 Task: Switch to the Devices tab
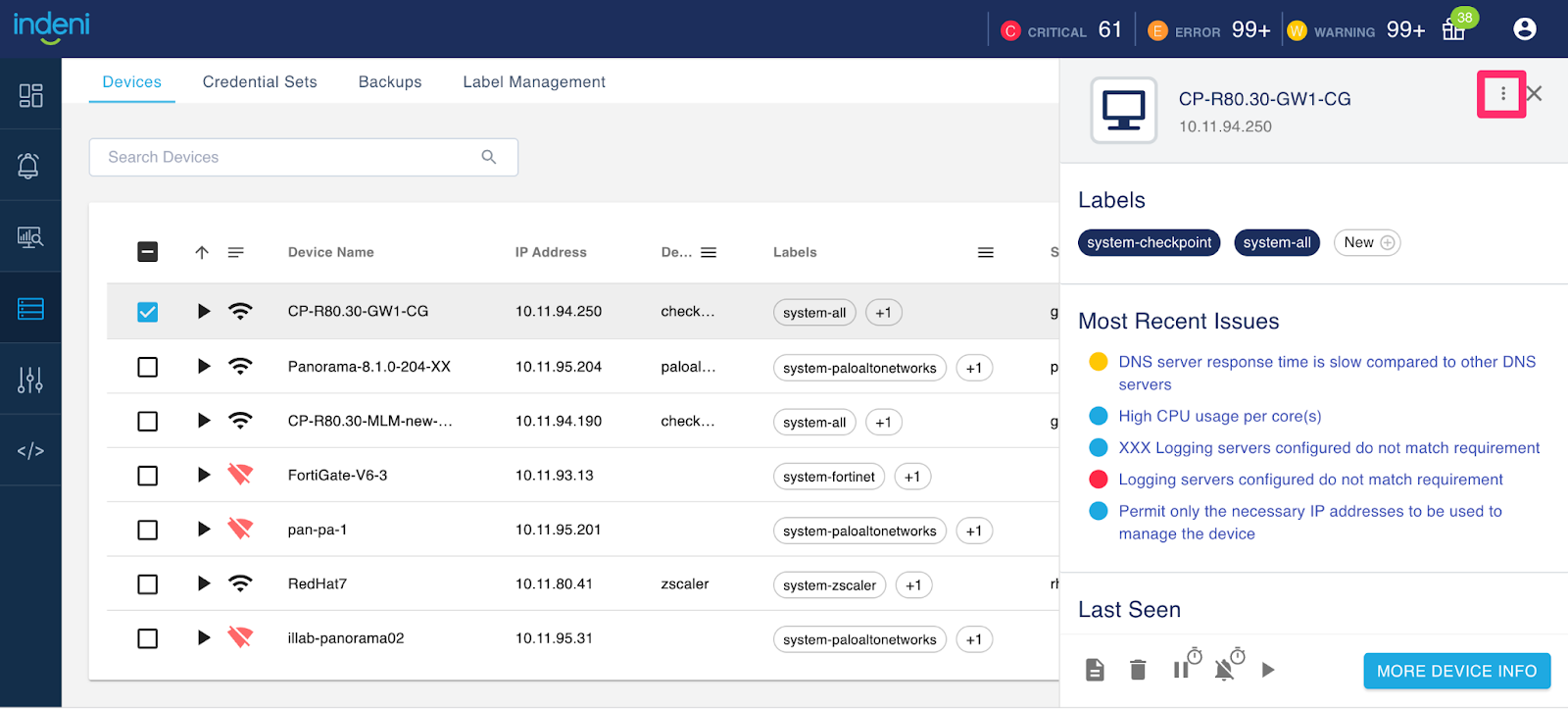(x=132, y=81)
